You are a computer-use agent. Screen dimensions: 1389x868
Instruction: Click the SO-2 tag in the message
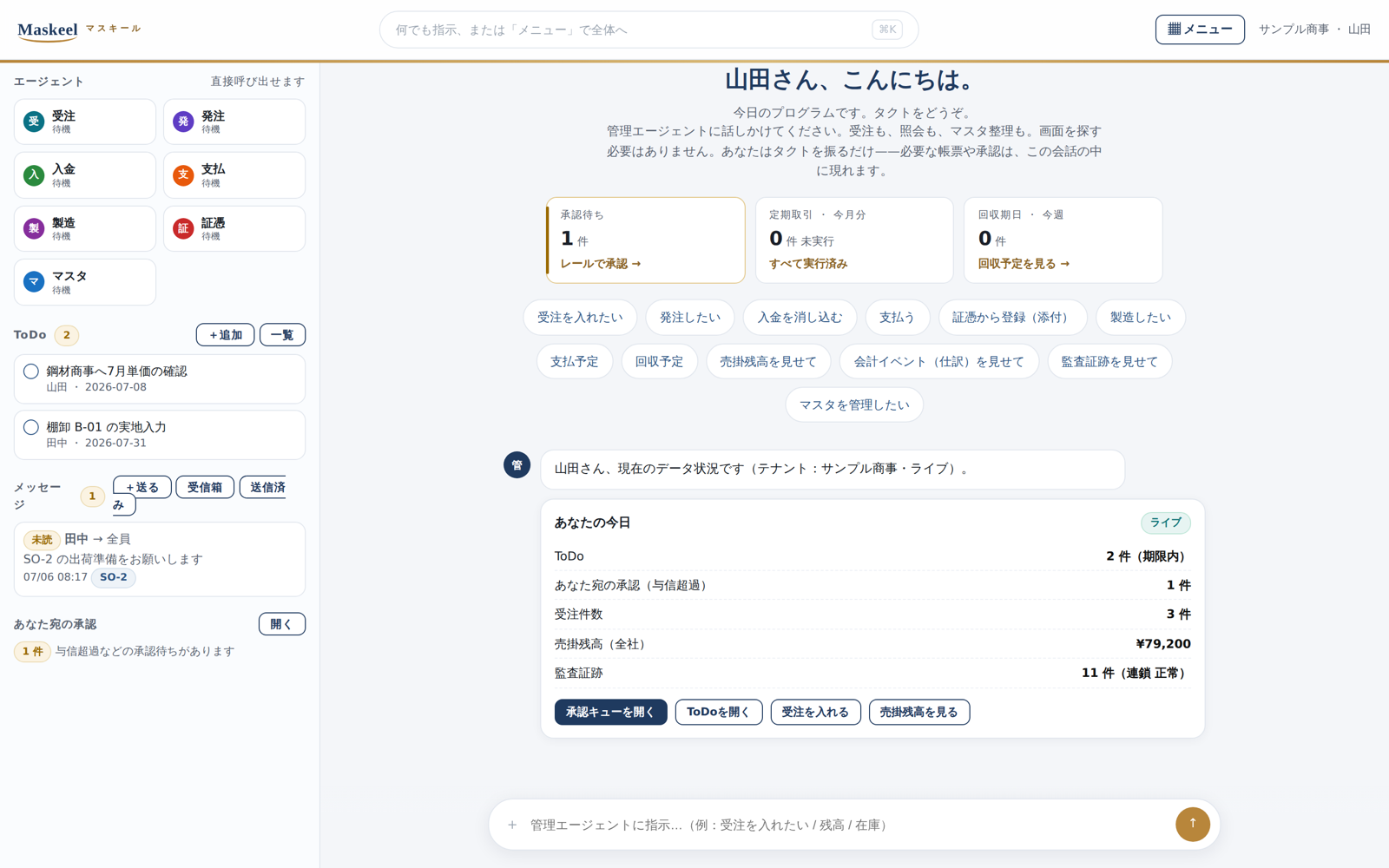click(114, 577)
